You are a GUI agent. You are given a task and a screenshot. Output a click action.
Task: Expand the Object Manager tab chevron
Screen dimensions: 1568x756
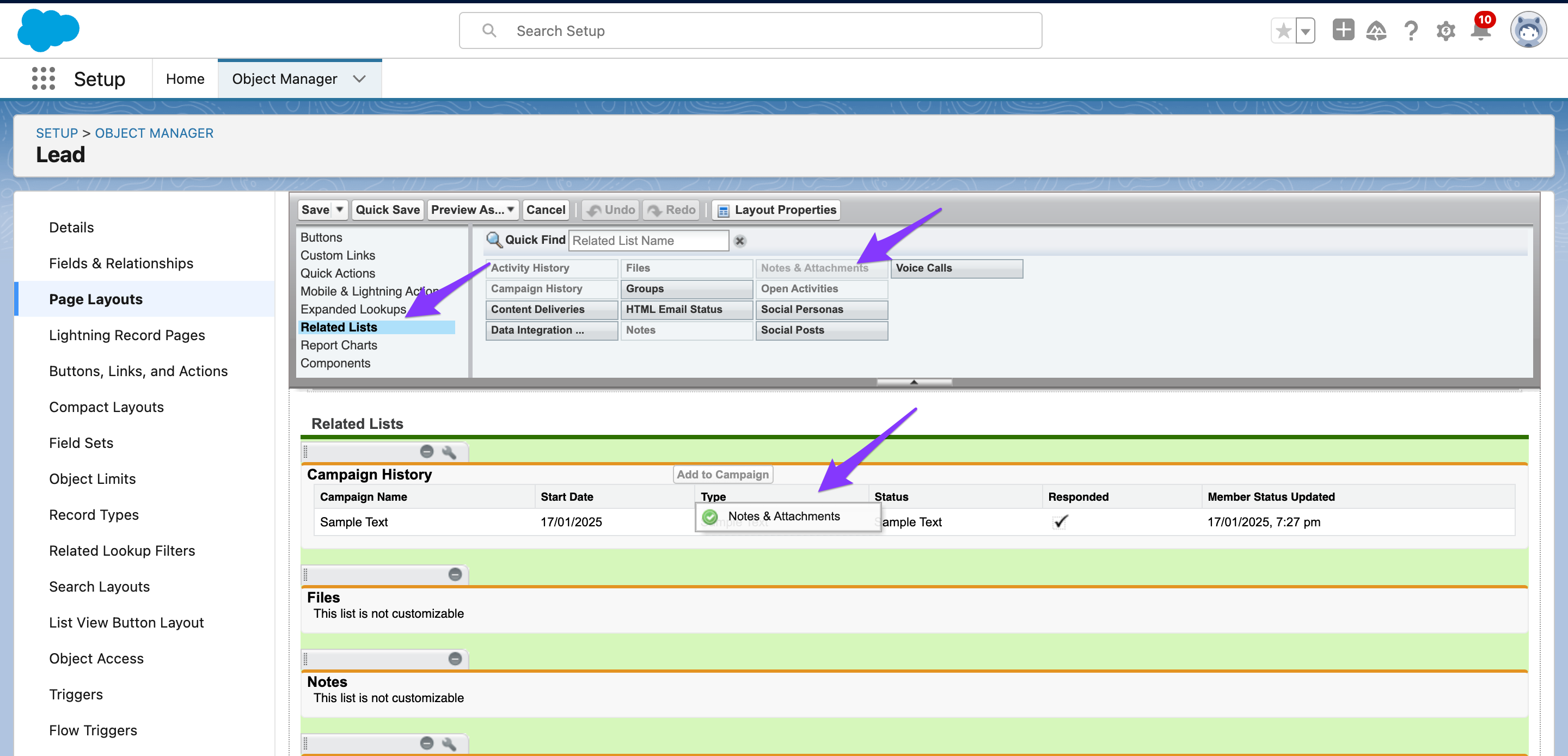tap(359, 79)
